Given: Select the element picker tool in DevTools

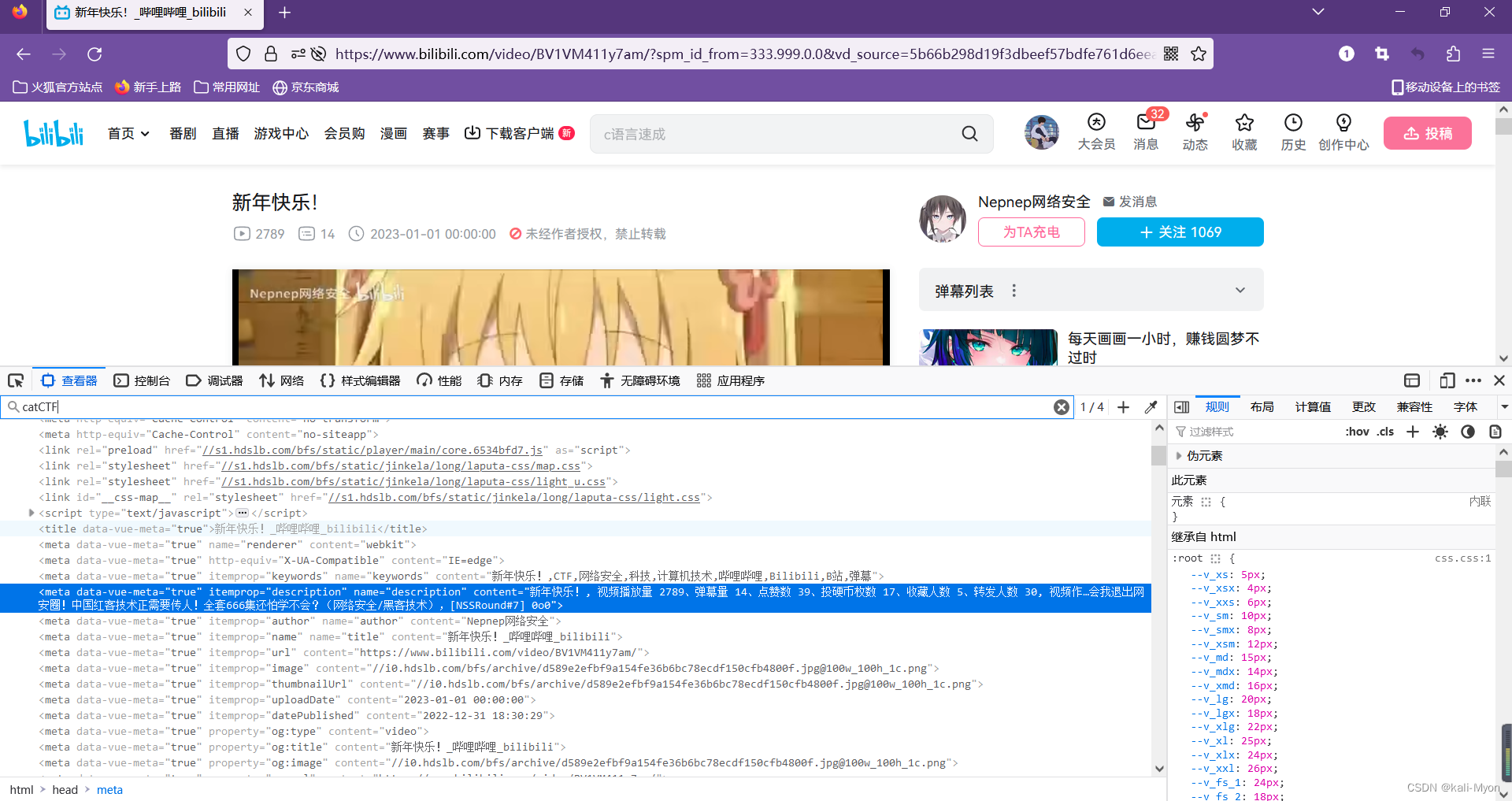Looking at the screenshot, I should click(x=16, y=380).
